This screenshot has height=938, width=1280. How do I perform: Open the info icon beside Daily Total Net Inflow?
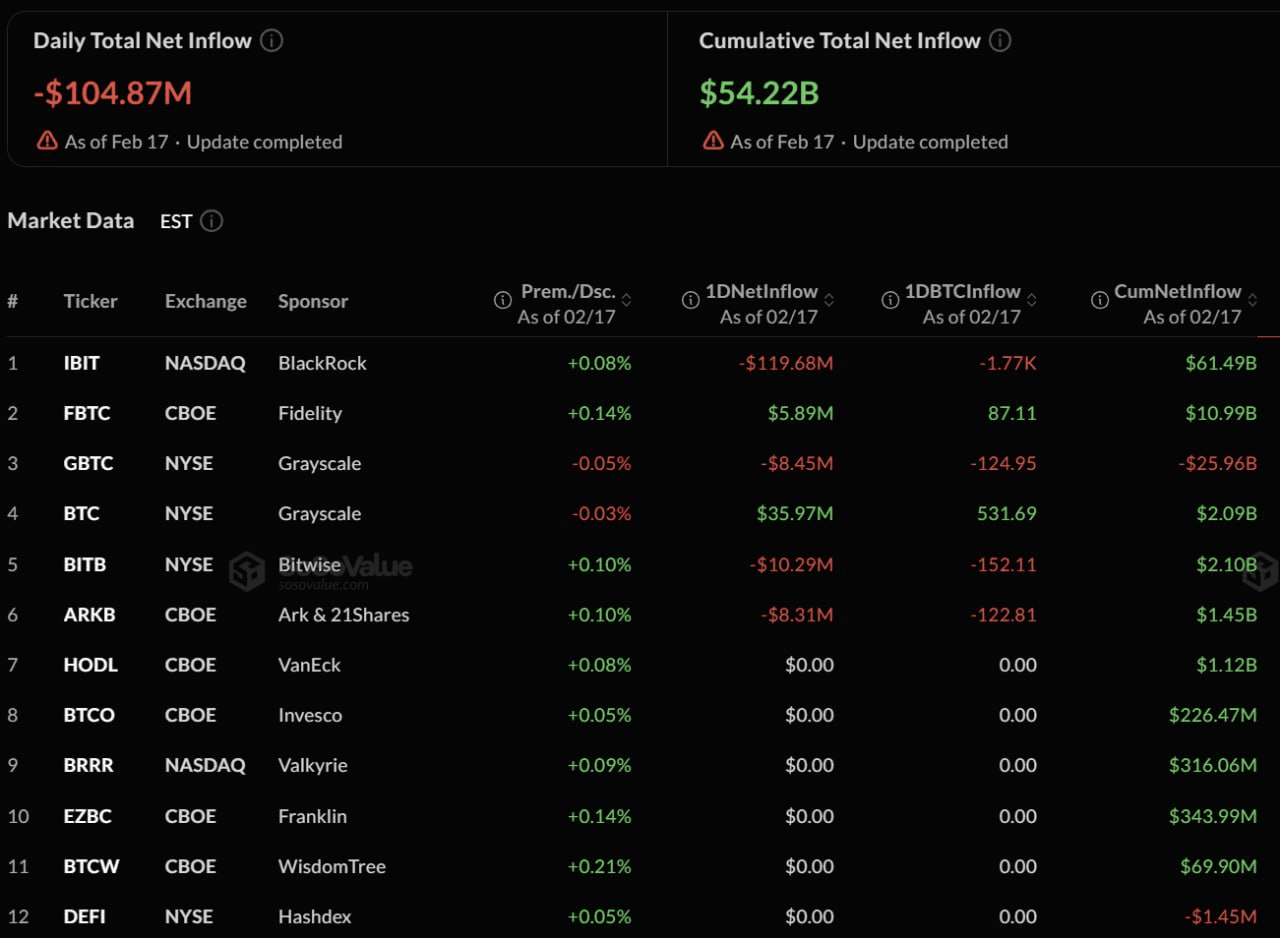pyautogui.click(x=271, y=41)
